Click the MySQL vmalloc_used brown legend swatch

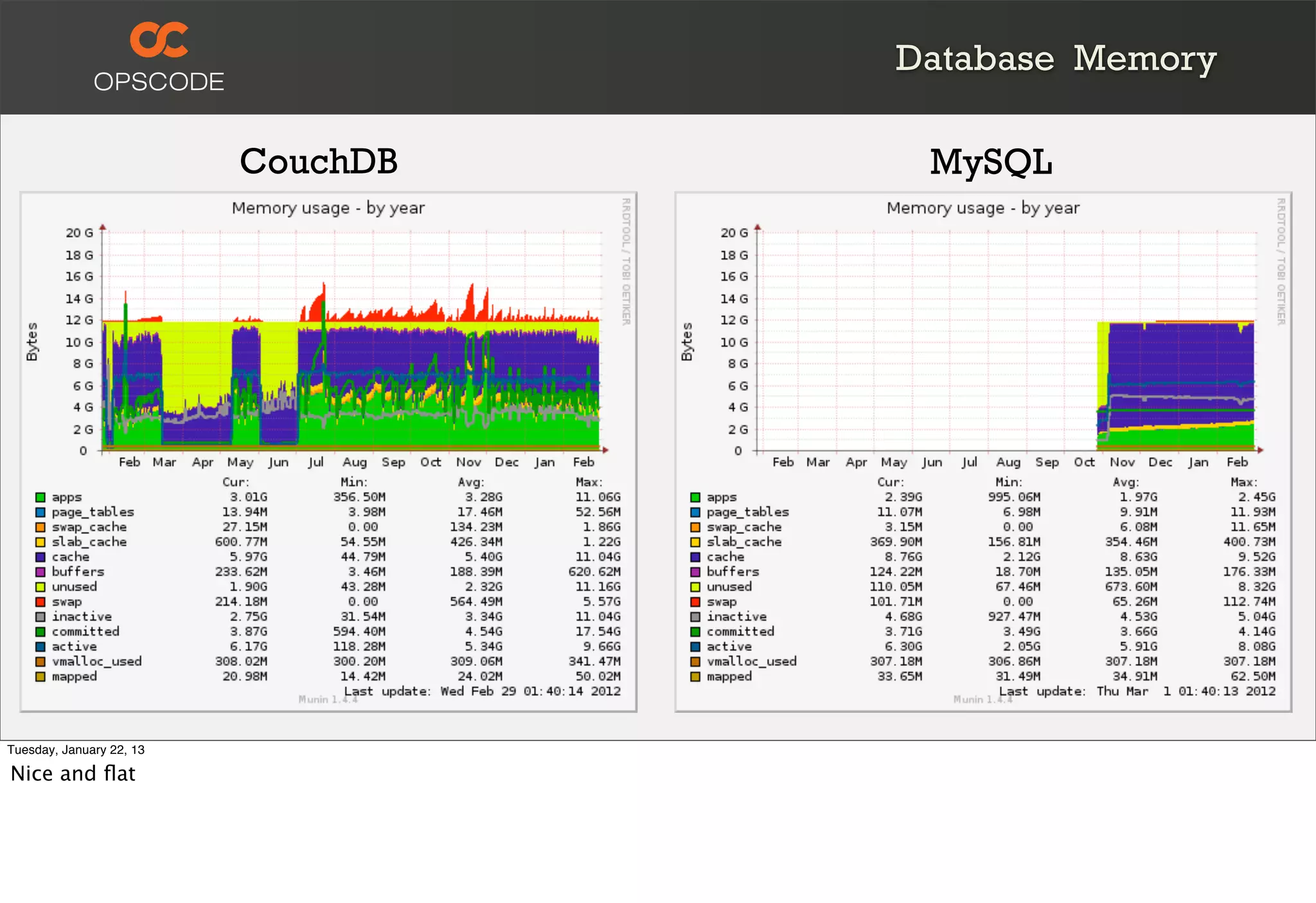(695, 661)
